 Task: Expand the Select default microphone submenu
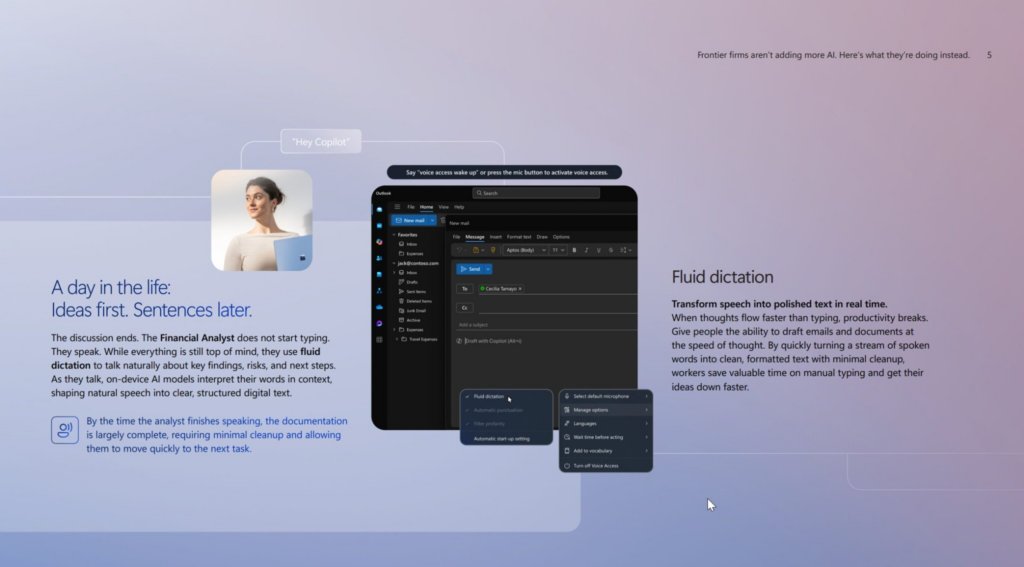(647, 397)
